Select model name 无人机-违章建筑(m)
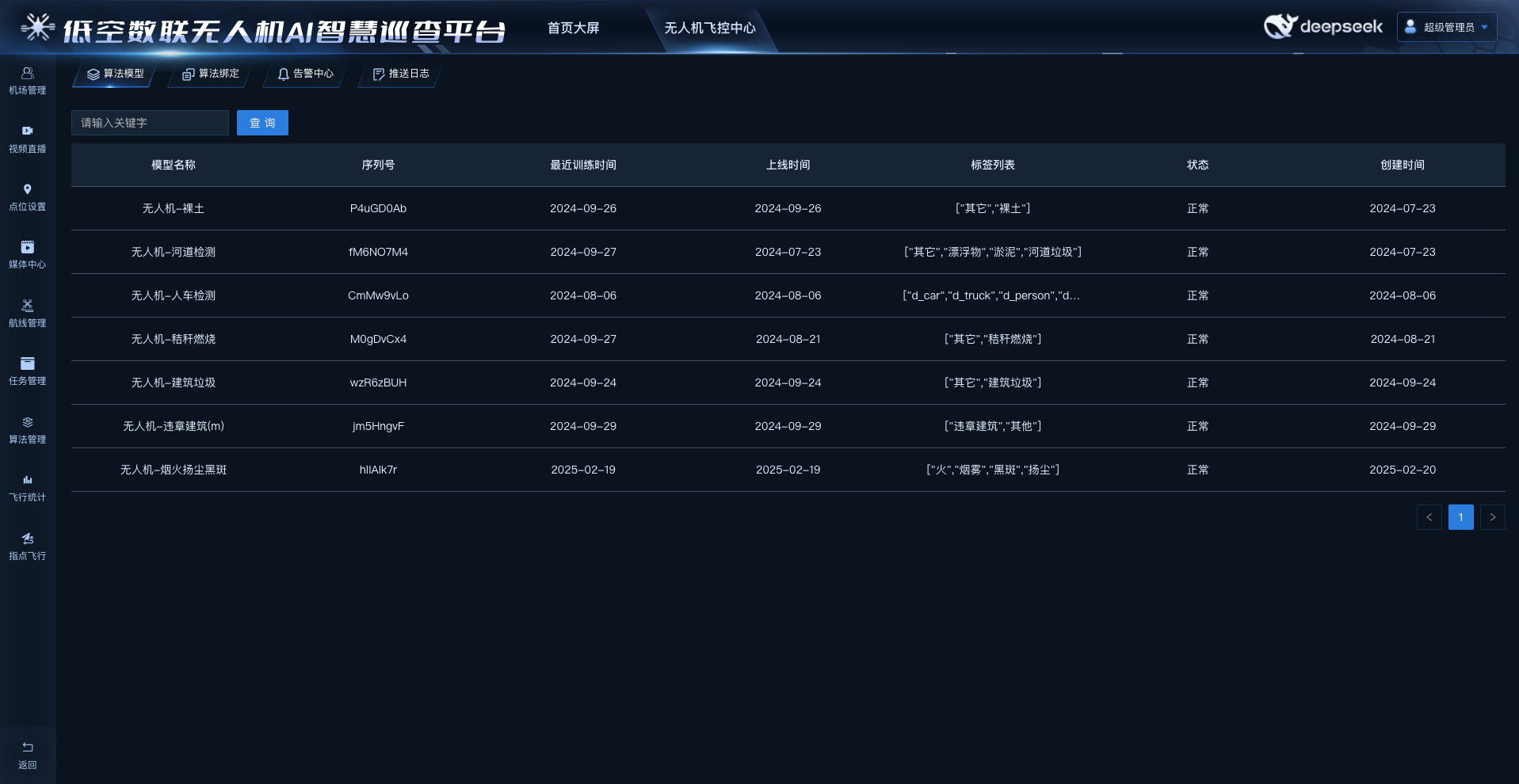Image resolution: width=1519 pixels, height=784 pixels. [x=174, y=426]
